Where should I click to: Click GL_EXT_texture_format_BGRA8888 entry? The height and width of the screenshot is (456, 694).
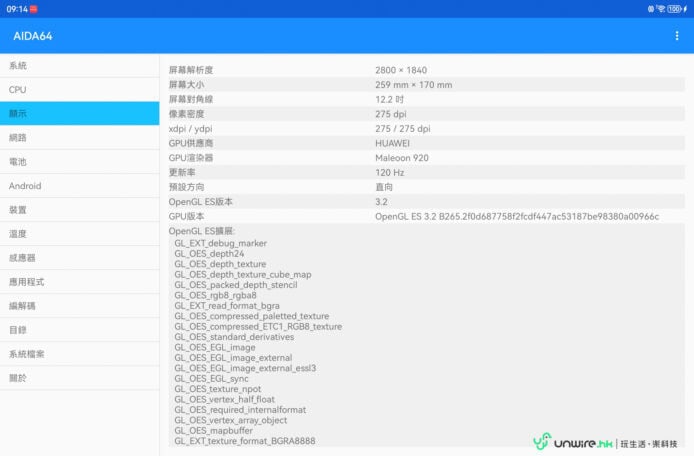tap(245, 441)
